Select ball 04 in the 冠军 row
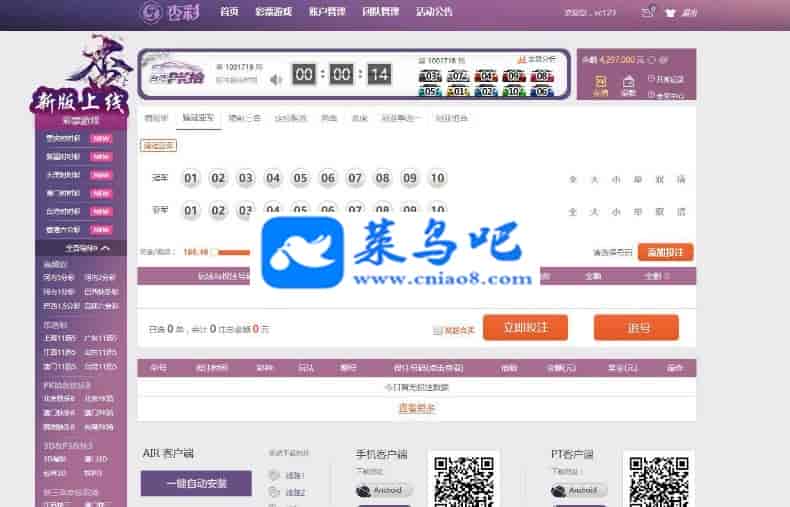Viewport: 790px width, 507px height. tap(273, 178)
